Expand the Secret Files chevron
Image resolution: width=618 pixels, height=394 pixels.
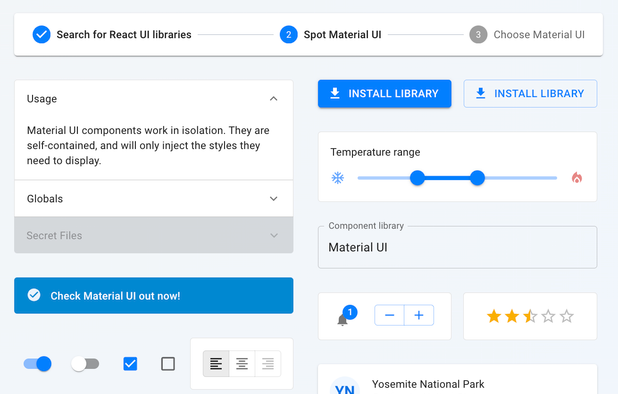pos(274,235)
